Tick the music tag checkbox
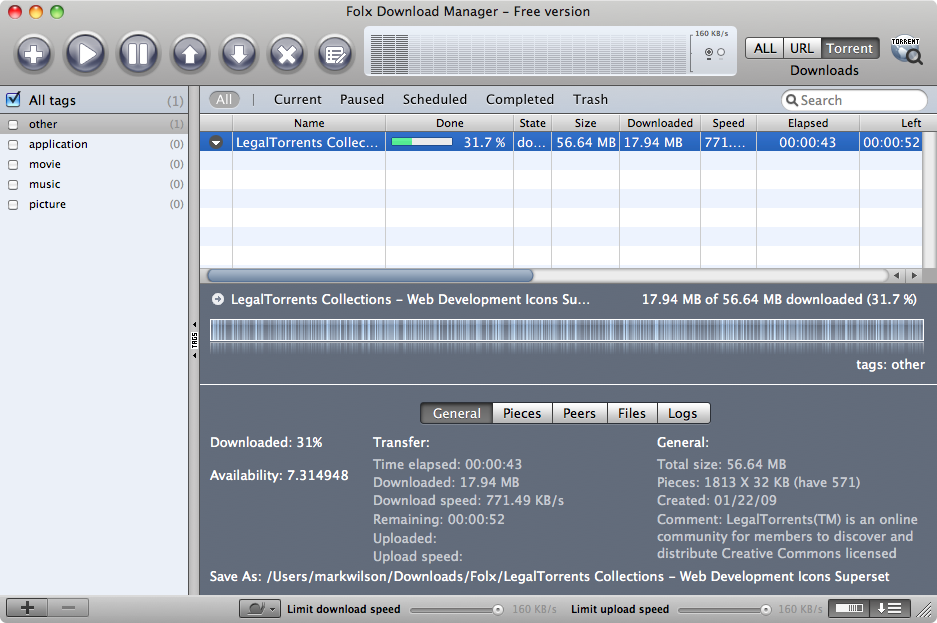This screenshot has height=623, width=937. (13, 184)
